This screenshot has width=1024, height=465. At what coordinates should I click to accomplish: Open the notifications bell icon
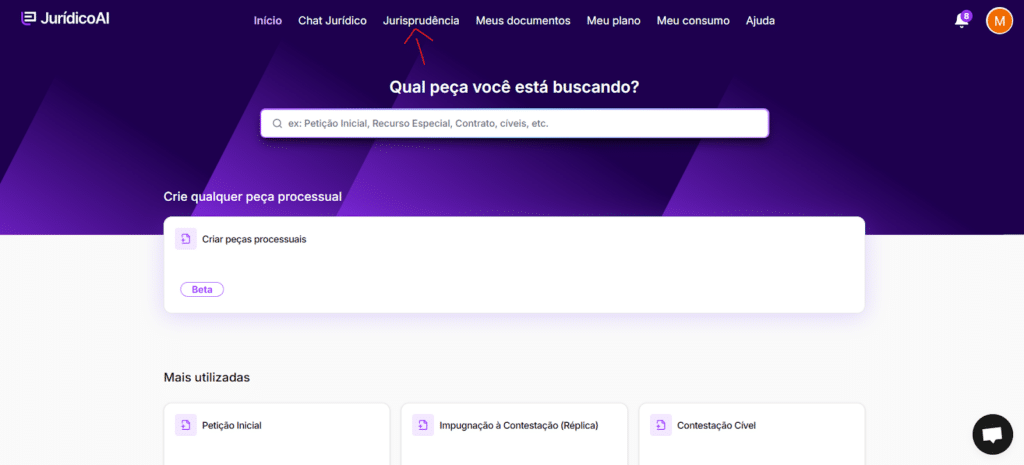pyautogui.click(x=961, y=21)
